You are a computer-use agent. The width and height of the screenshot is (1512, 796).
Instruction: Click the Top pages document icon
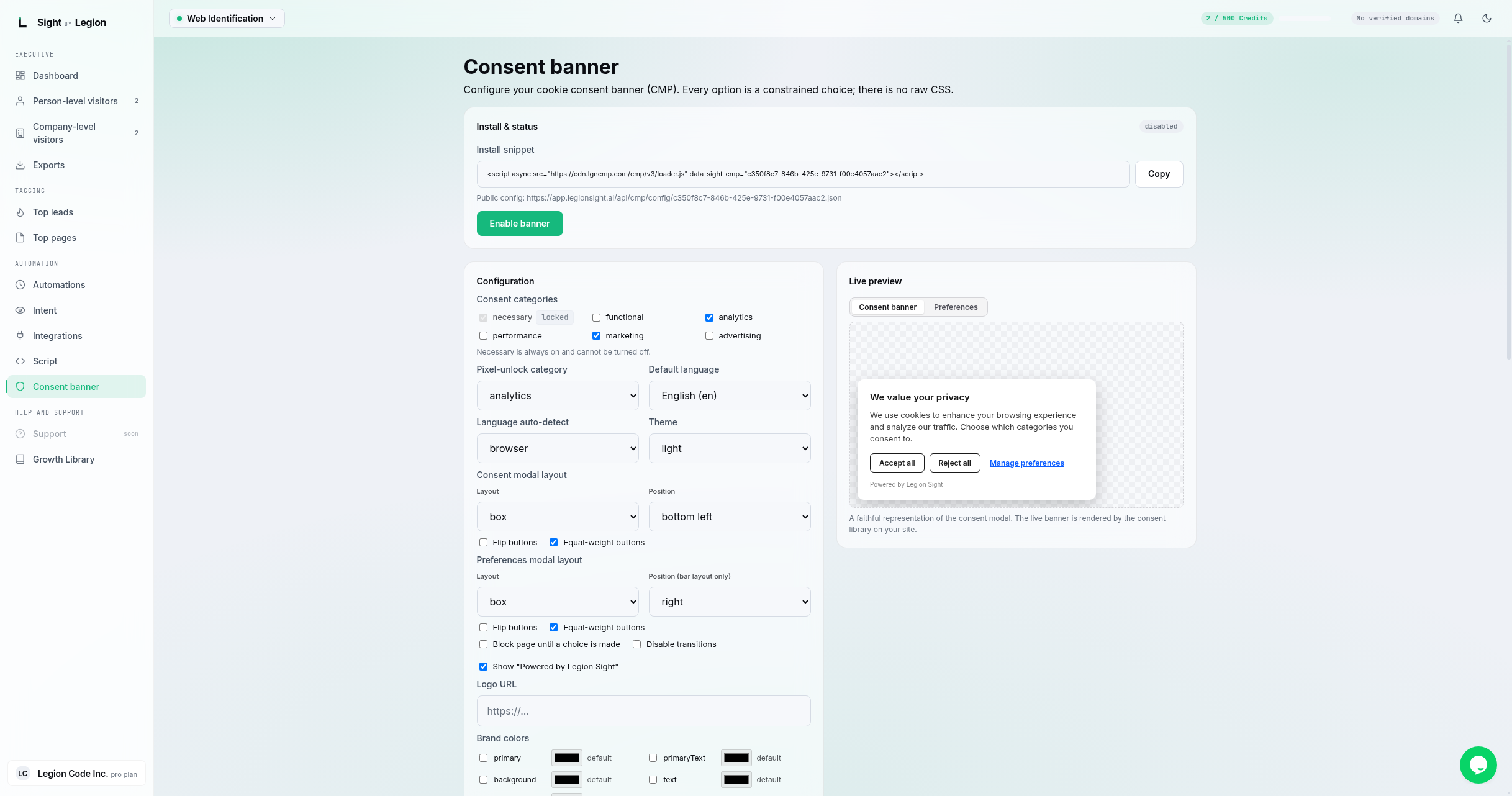click(20, 238)
